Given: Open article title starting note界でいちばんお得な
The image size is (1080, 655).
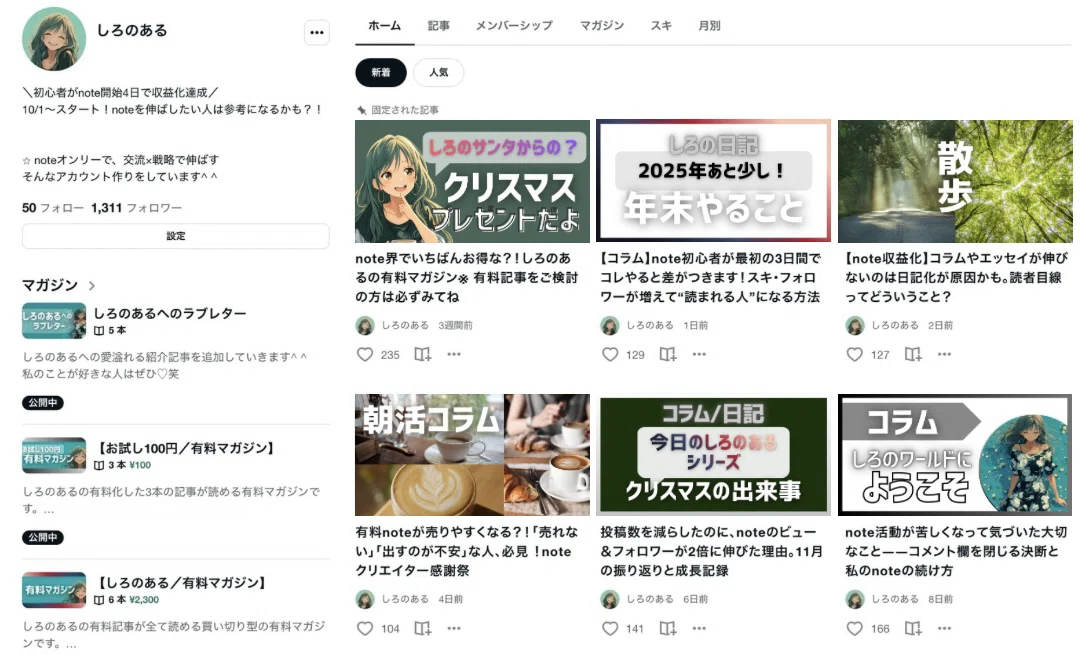Looking at the screenshot, I should click(x=467, y=278).
